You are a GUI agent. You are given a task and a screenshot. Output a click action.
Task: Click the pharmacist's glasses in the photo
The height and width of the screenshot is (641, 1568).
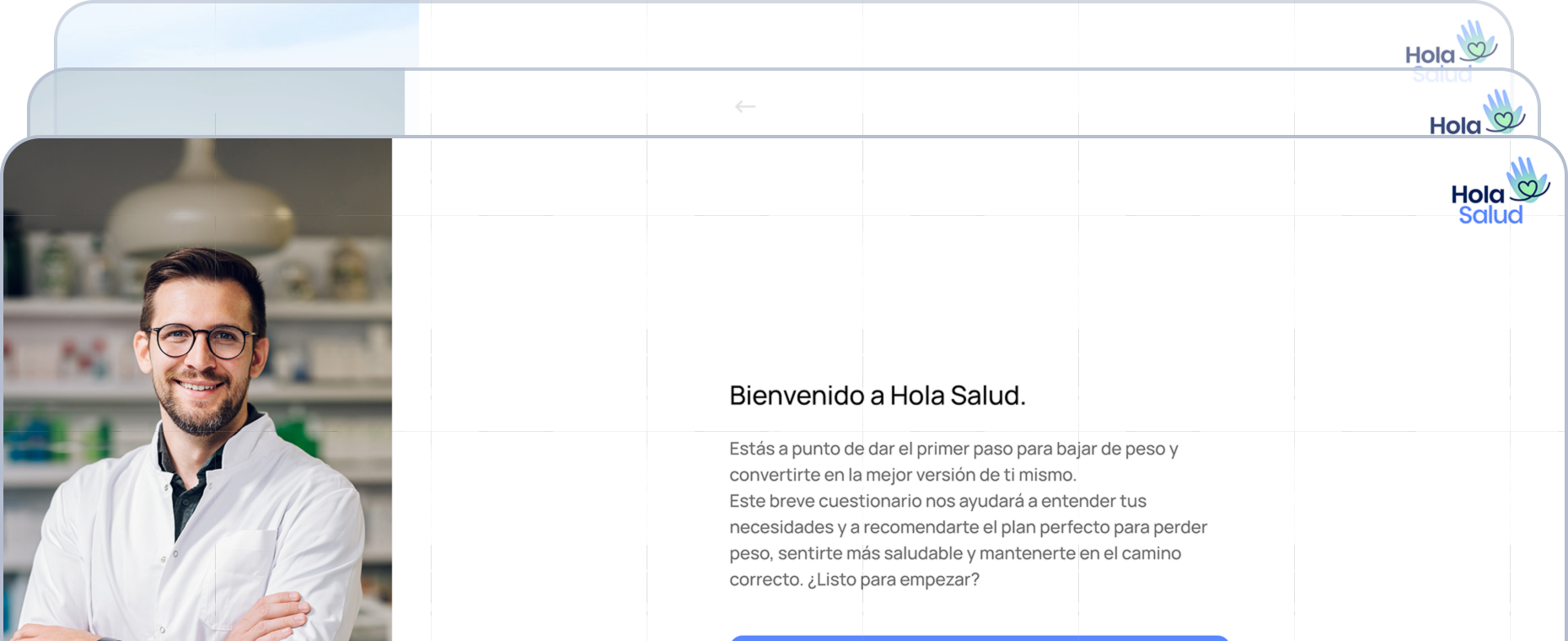(202, 341)
